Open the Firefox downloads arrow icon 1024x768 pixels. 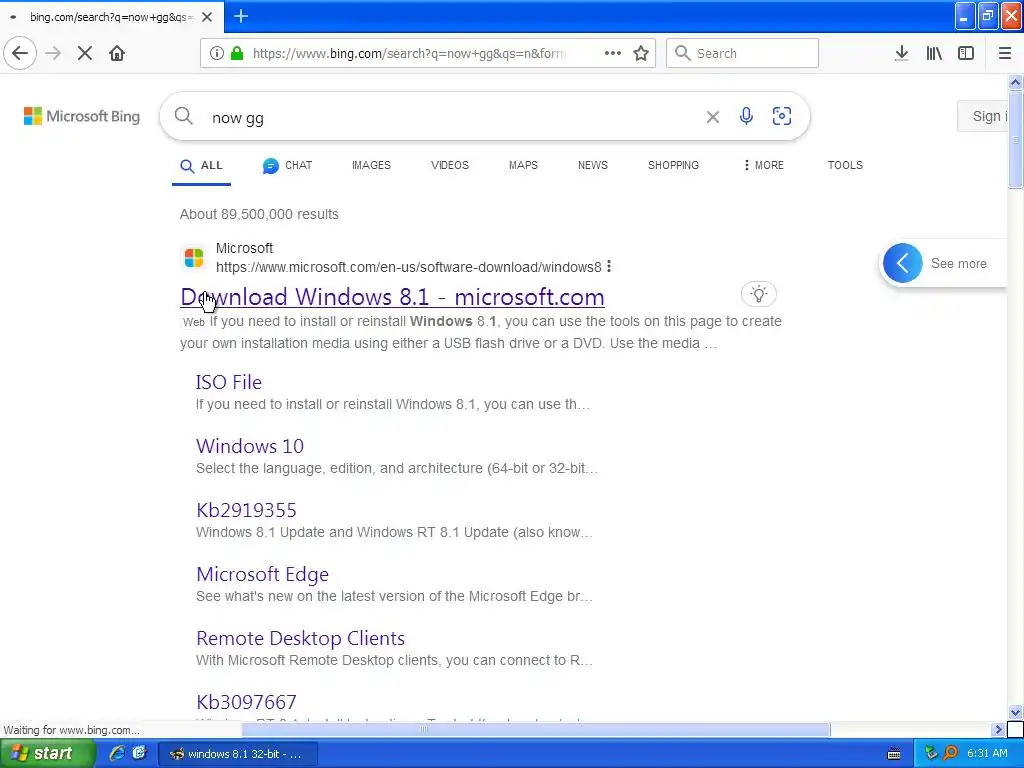pyautogui.click(x=901, y=53)
